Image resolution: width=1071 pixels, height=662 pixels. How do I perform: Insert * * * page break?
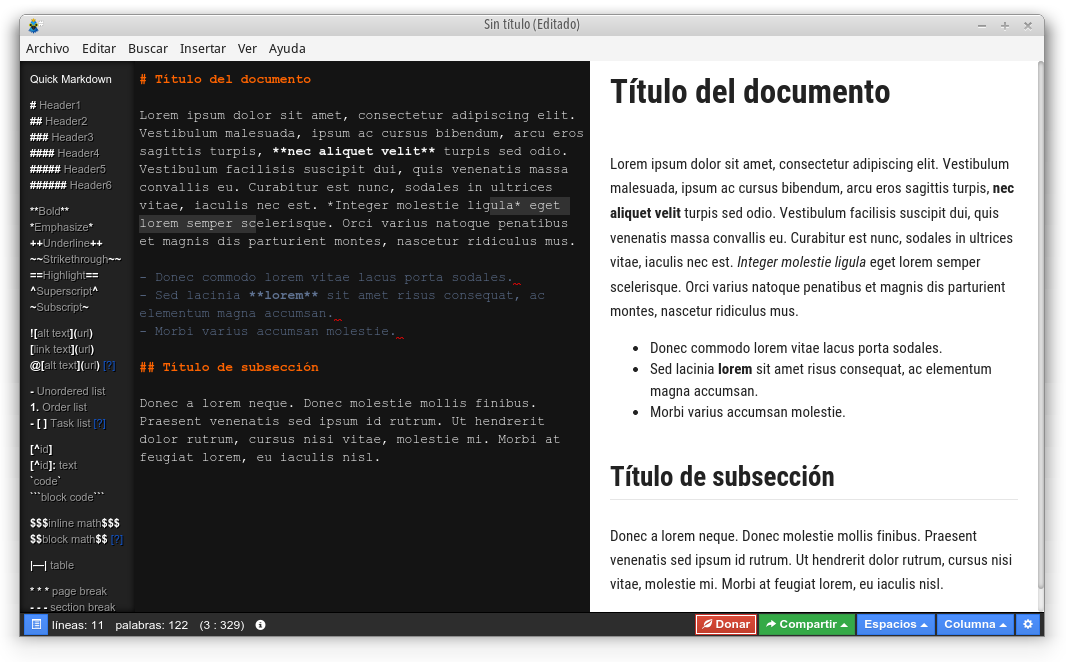[68, 592]
